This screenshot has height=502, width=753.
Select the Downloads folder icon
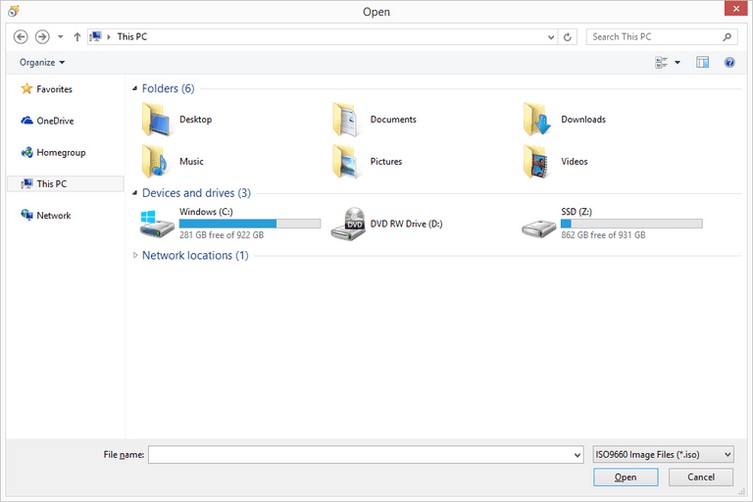point(537,119)
